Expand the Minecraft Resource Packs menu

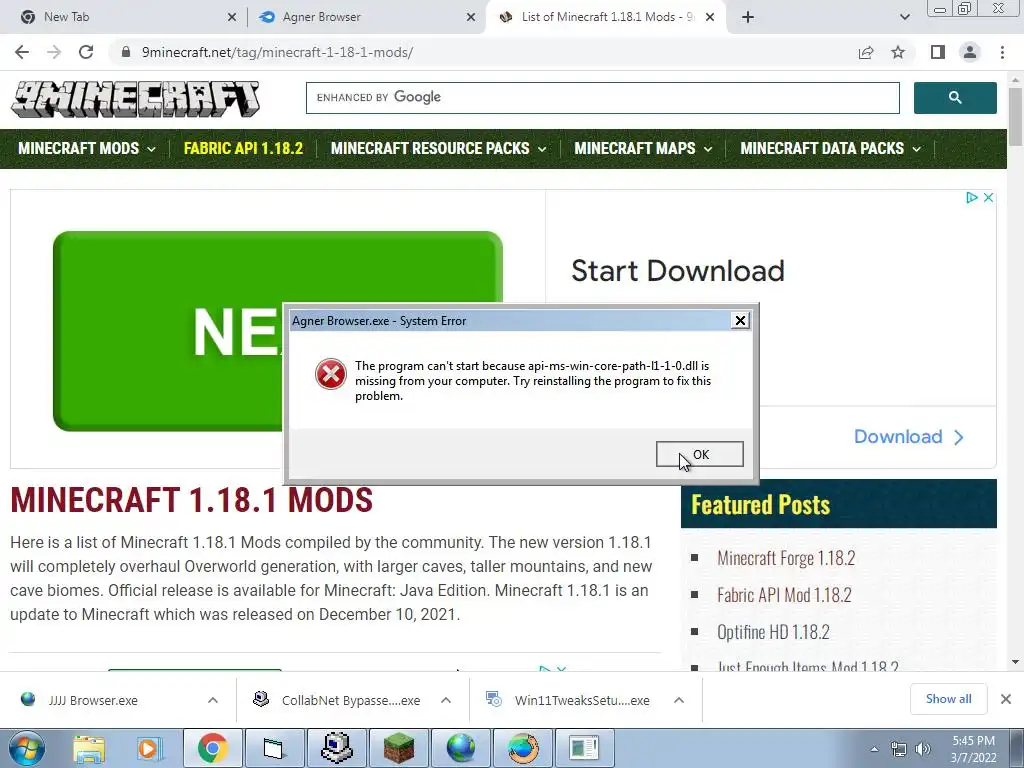[438, 148]
